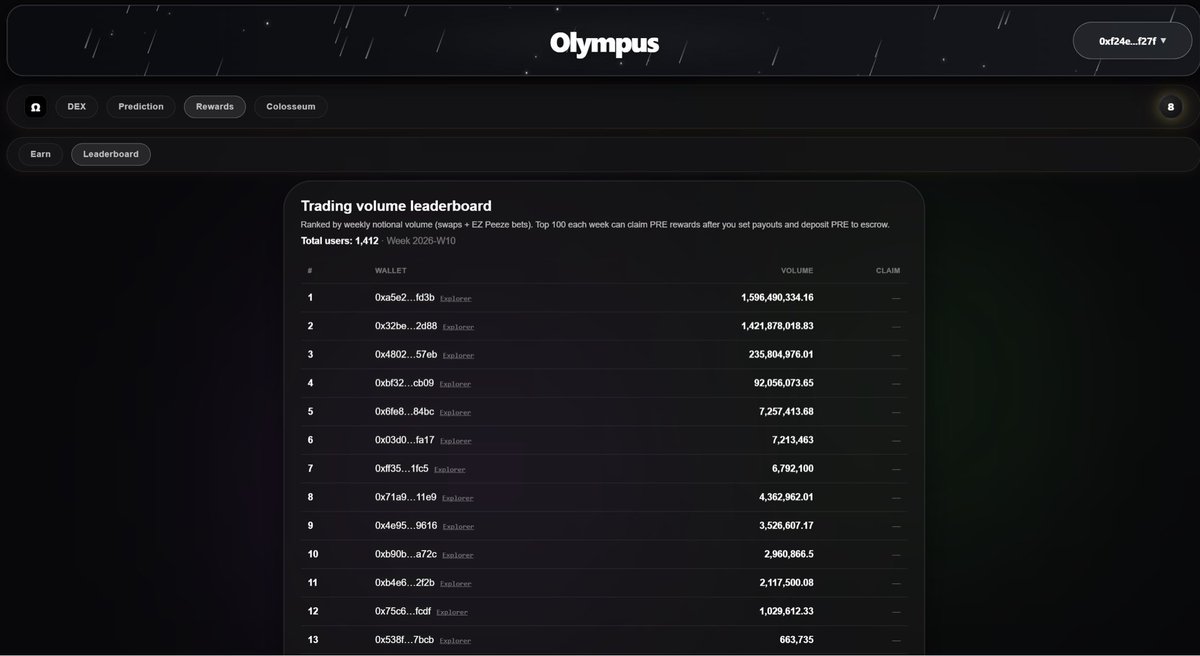Viewport: 1200px width, 656px height.
Task: Click volume value 7,213,463
Action: (x=793, y=440)
